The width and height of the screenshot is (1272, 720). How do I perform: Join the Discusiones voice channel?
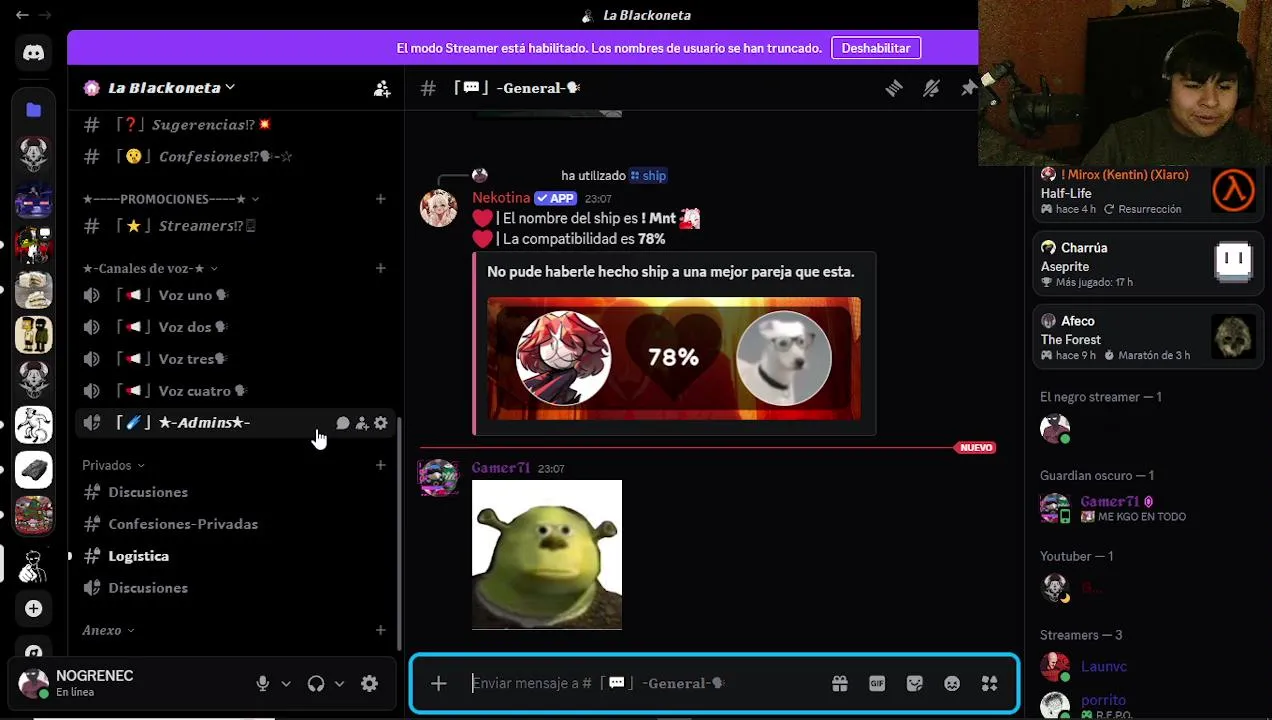click(x=235, y=588)
